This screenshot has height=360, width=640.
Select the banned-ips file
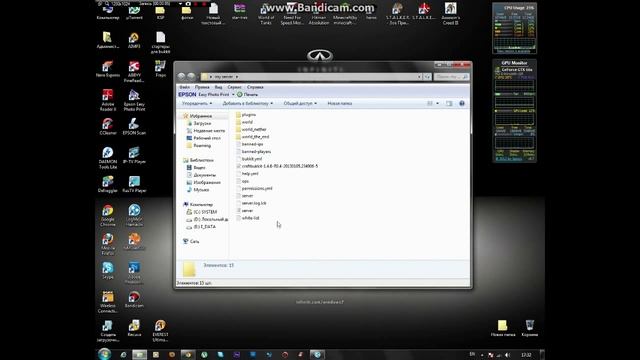tap(249, 144)
